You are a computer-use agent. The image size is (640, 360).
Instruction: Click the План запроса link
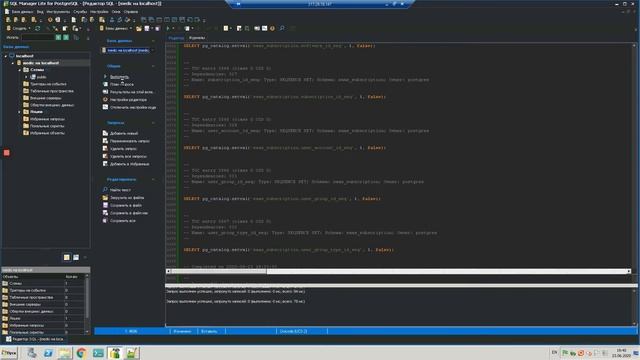pyautogui.click(x=122, y=84)
